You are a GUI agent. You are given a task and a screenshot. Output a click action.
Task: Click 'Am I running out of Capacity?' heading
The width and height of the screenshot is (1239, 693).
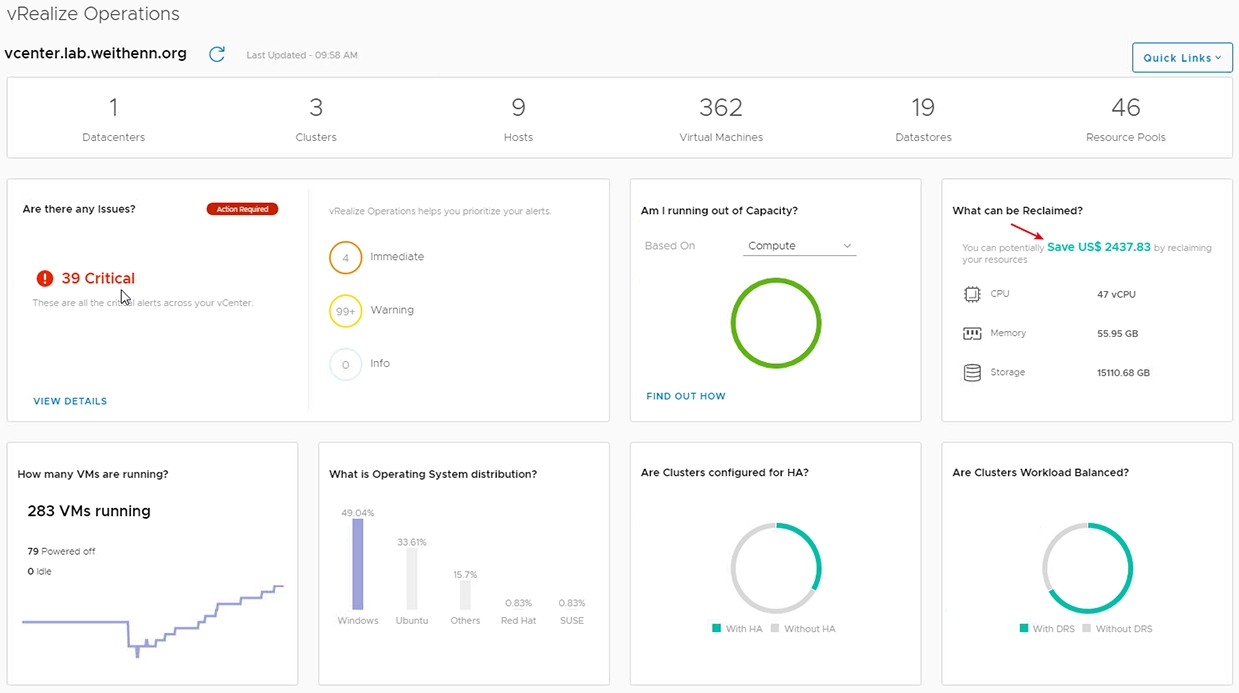pyautogui.click(x=719, y=211)
